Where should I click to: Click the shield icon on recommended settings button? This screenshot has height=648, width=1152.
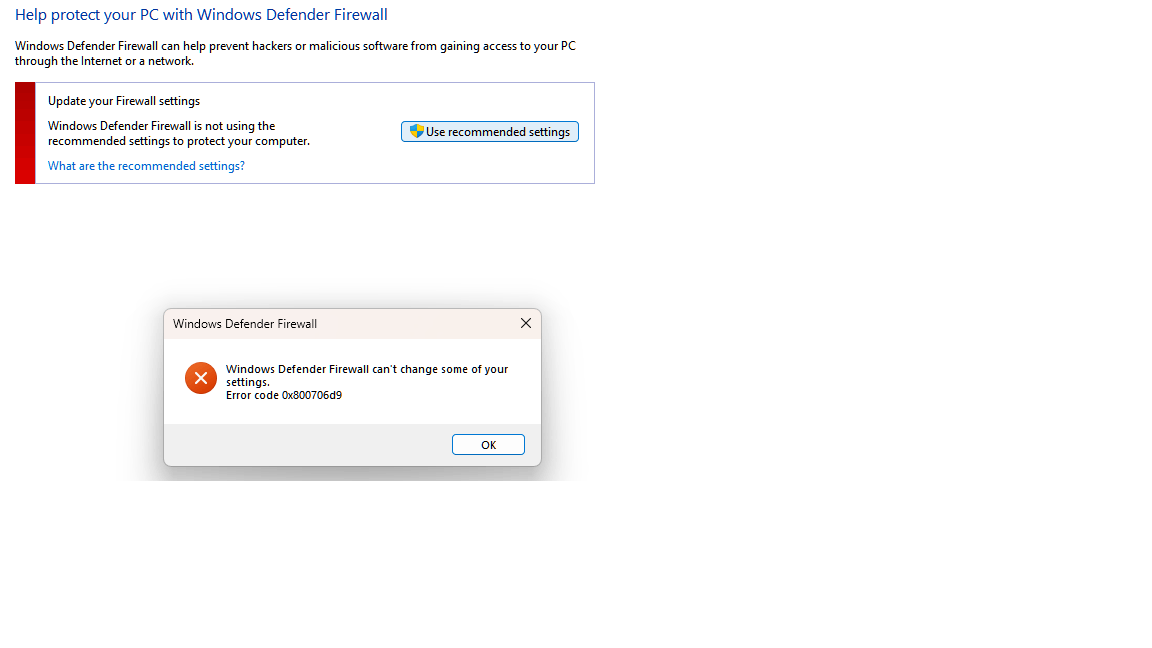(x=417, y=132)
